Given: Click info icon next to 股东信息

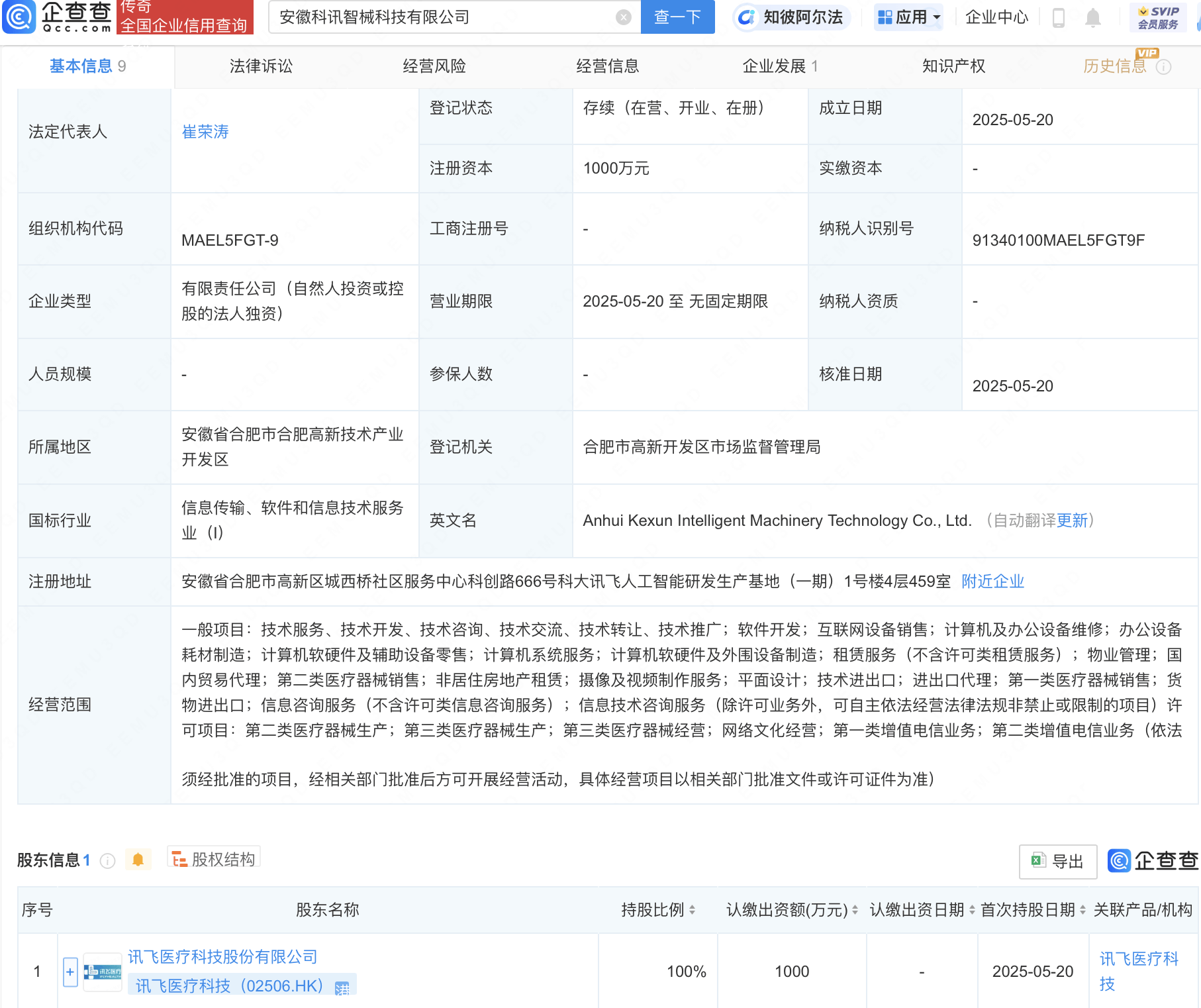Looking at the screenshot, I should pos(107,860).
